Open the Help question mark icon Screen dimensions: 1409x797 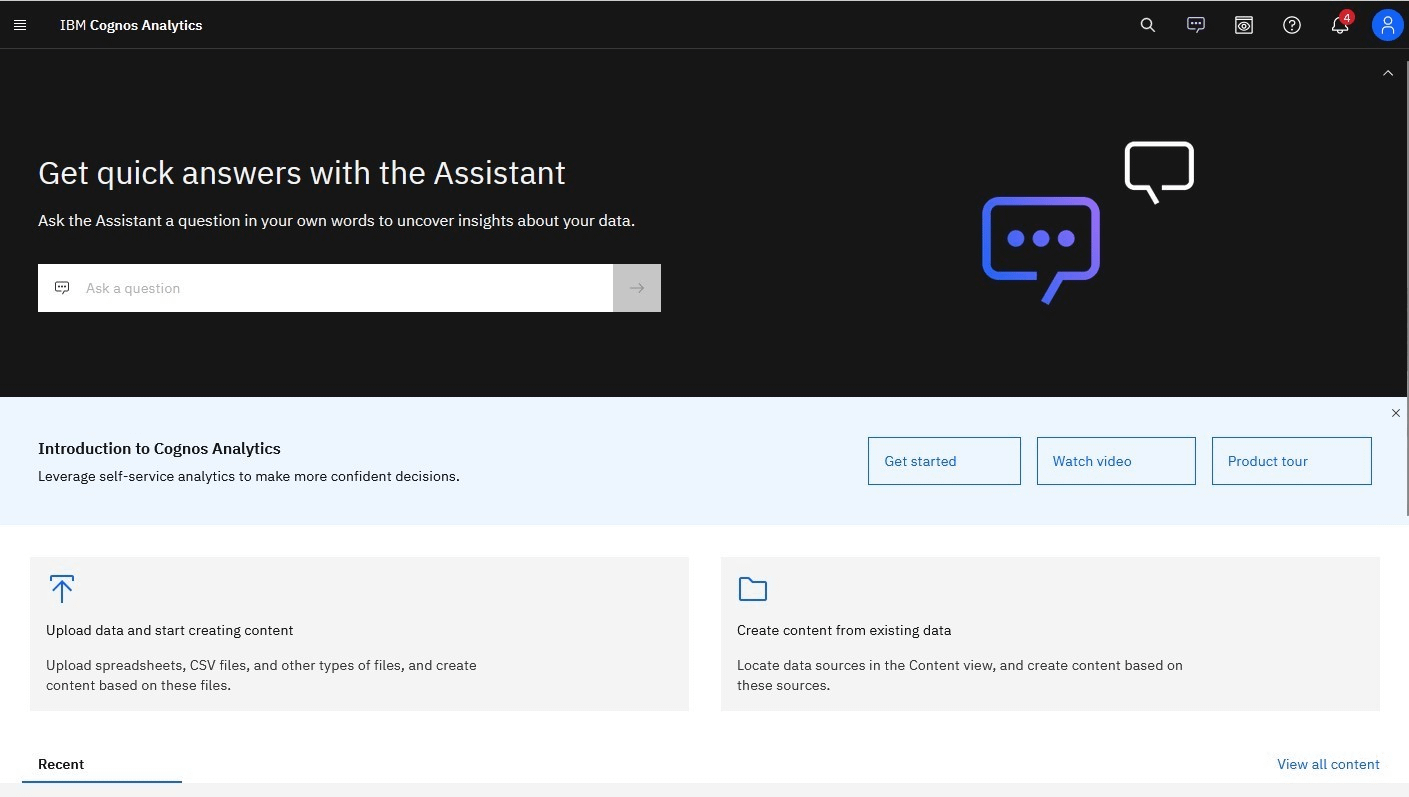[1292, 25]
